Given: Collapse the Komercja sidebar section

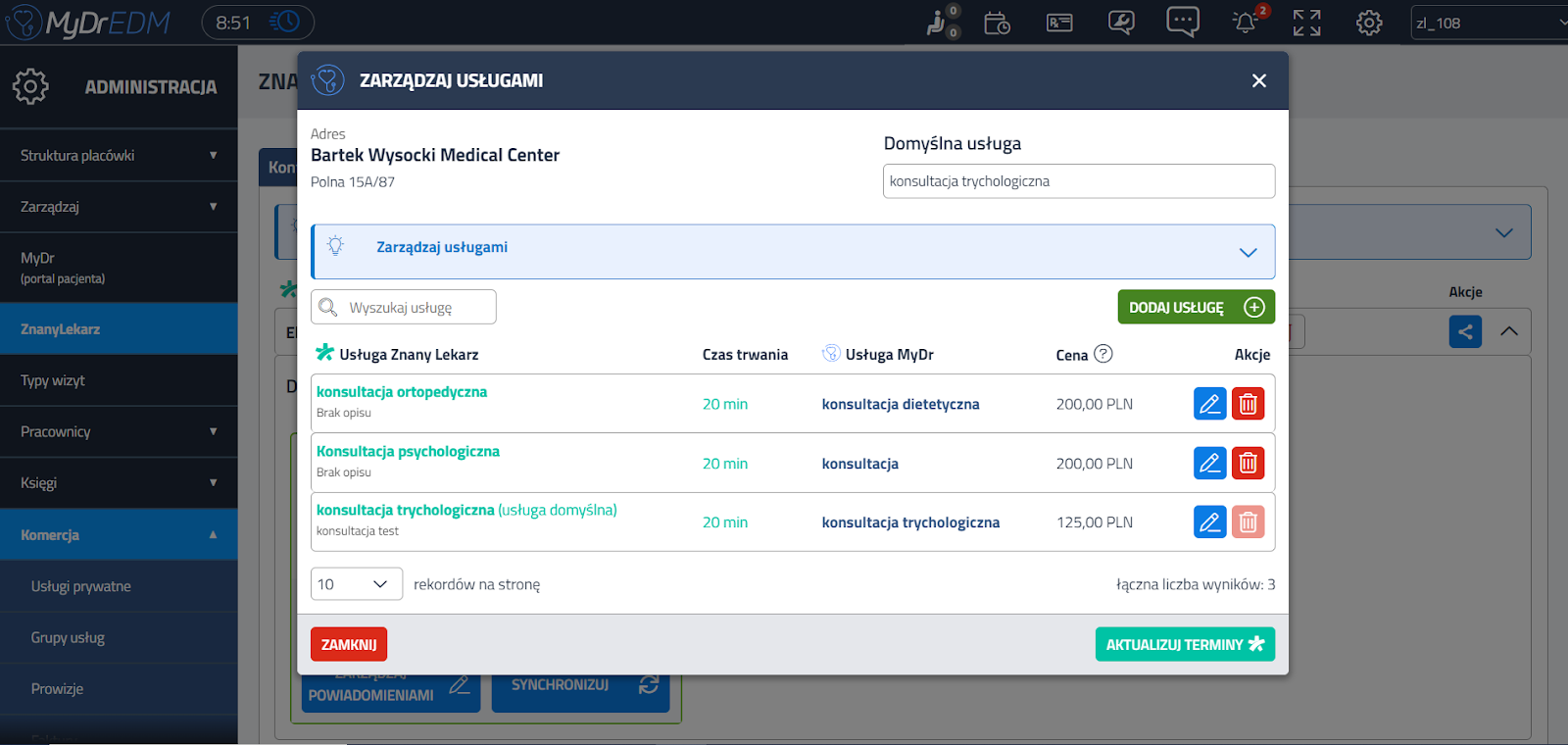Looking at the screenshot, I should coord(118,535).
